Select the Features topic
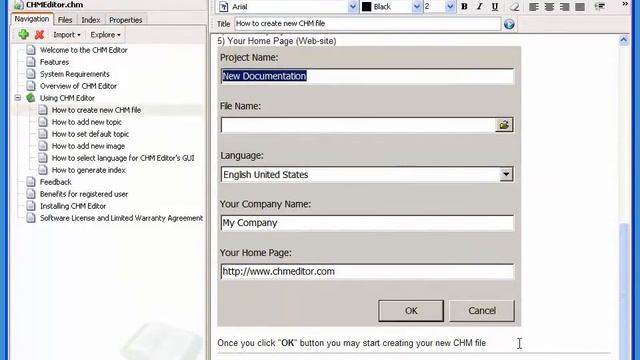This screenshot has height=360, width=640. 54,62
